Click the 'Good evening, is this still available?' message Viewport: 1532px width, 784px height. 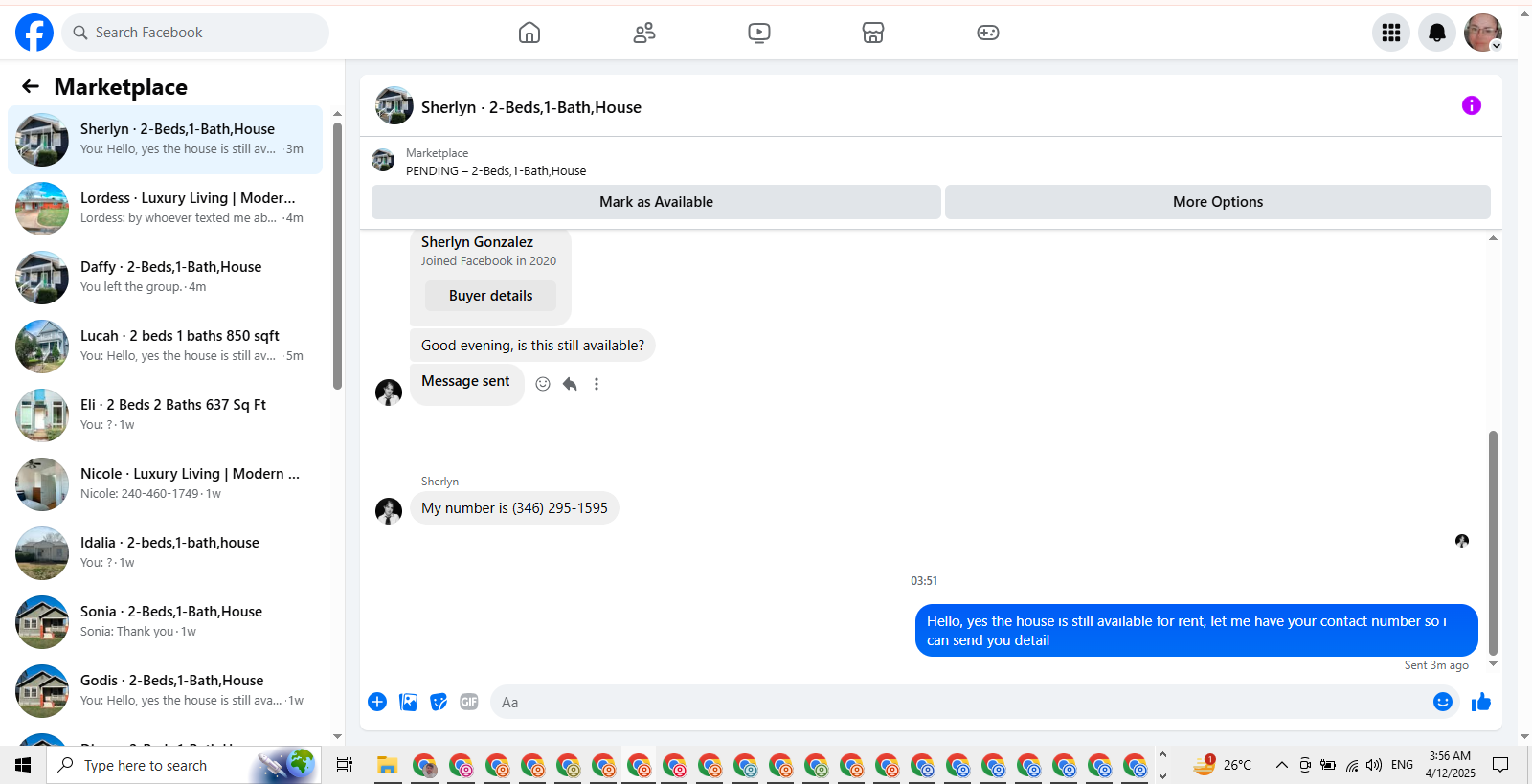tap(532, 346)
